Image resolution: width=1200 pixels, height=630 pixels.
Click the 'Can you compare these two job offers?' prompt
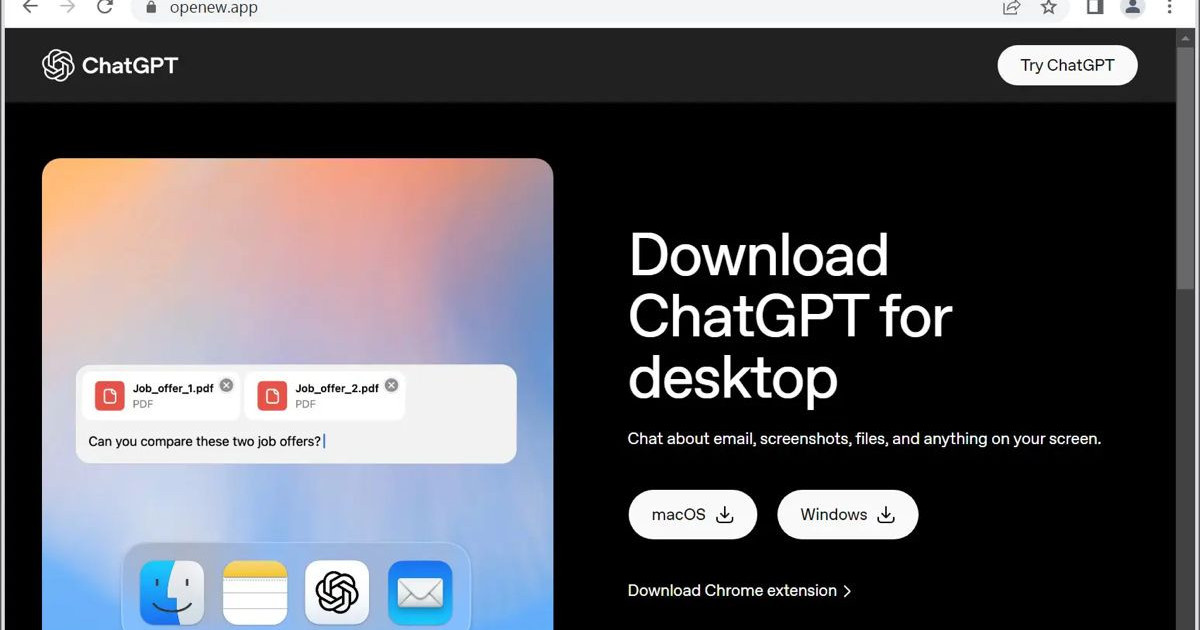205,441
